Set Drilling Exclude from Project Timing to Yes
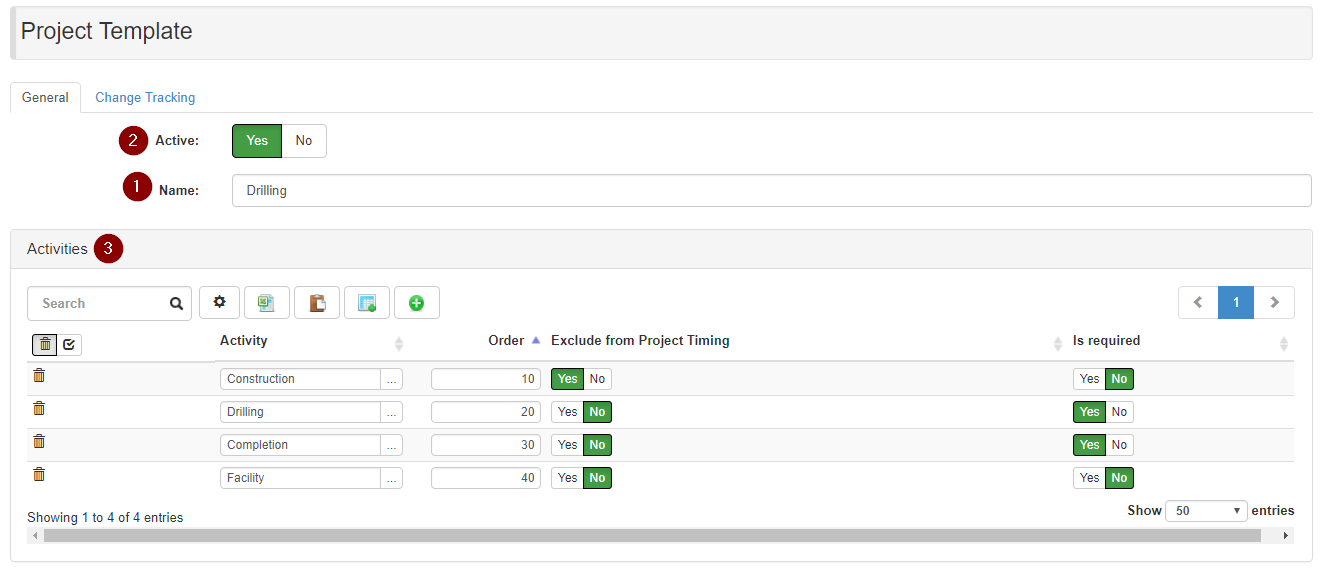 (567, 412)
